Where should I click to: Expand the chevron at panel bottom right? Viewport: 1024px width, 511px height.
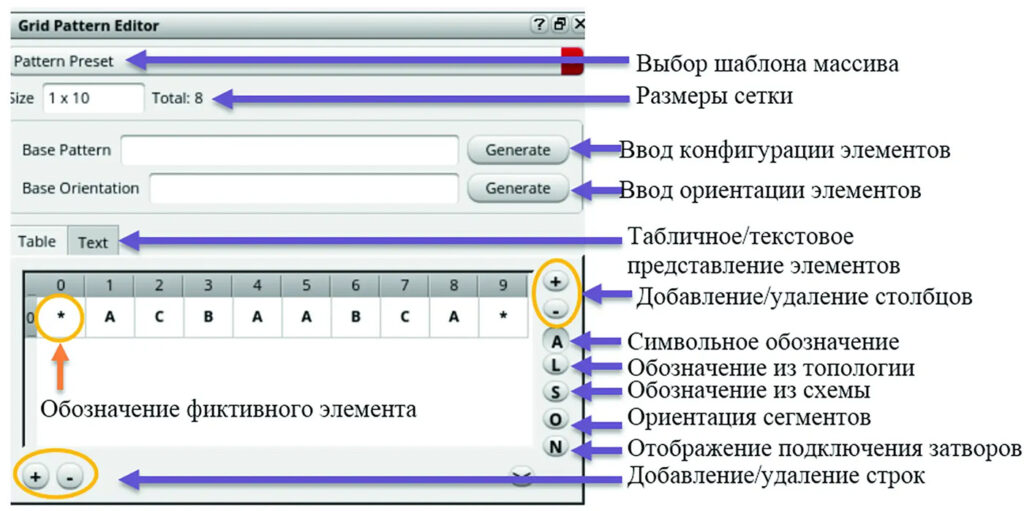pyautogui.click(x=522, y=477)
